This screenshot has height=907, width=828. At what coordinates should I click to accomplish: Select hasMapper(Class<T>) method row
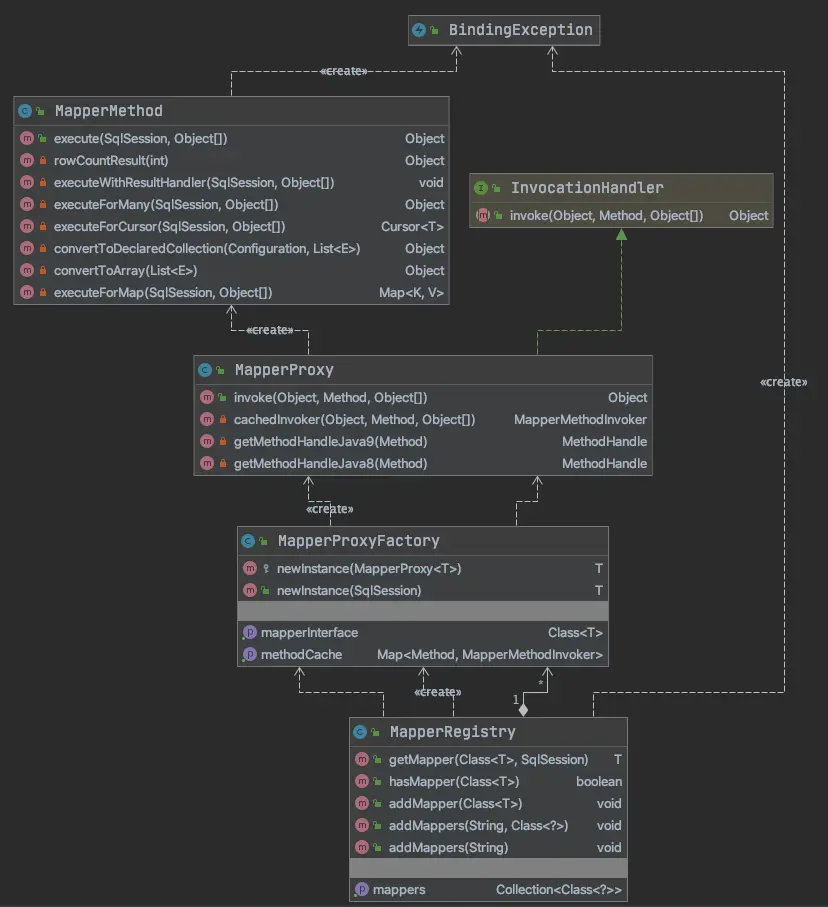(488, 781)
